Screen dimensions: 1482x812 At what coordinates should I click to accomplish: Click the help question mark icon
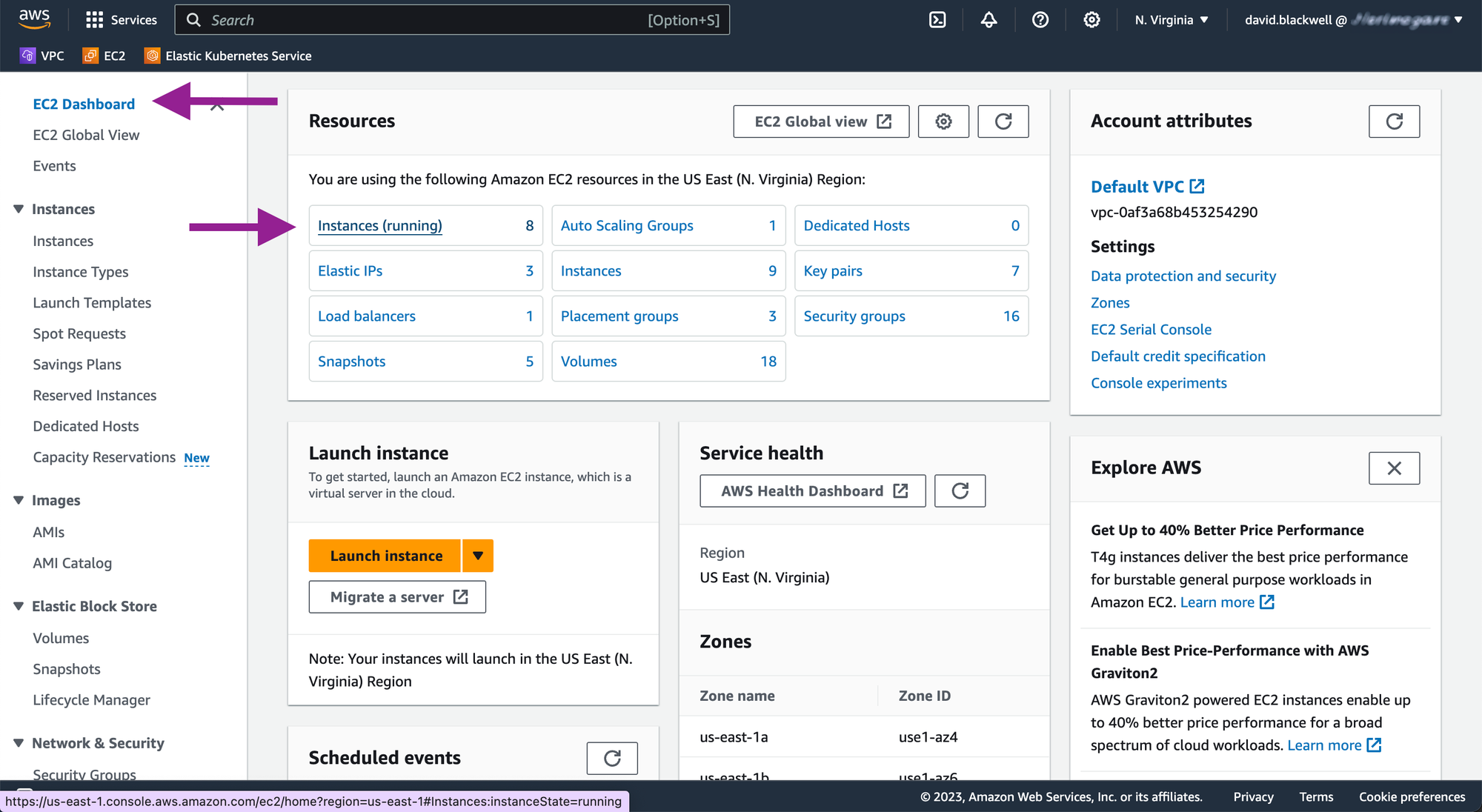1040,20
